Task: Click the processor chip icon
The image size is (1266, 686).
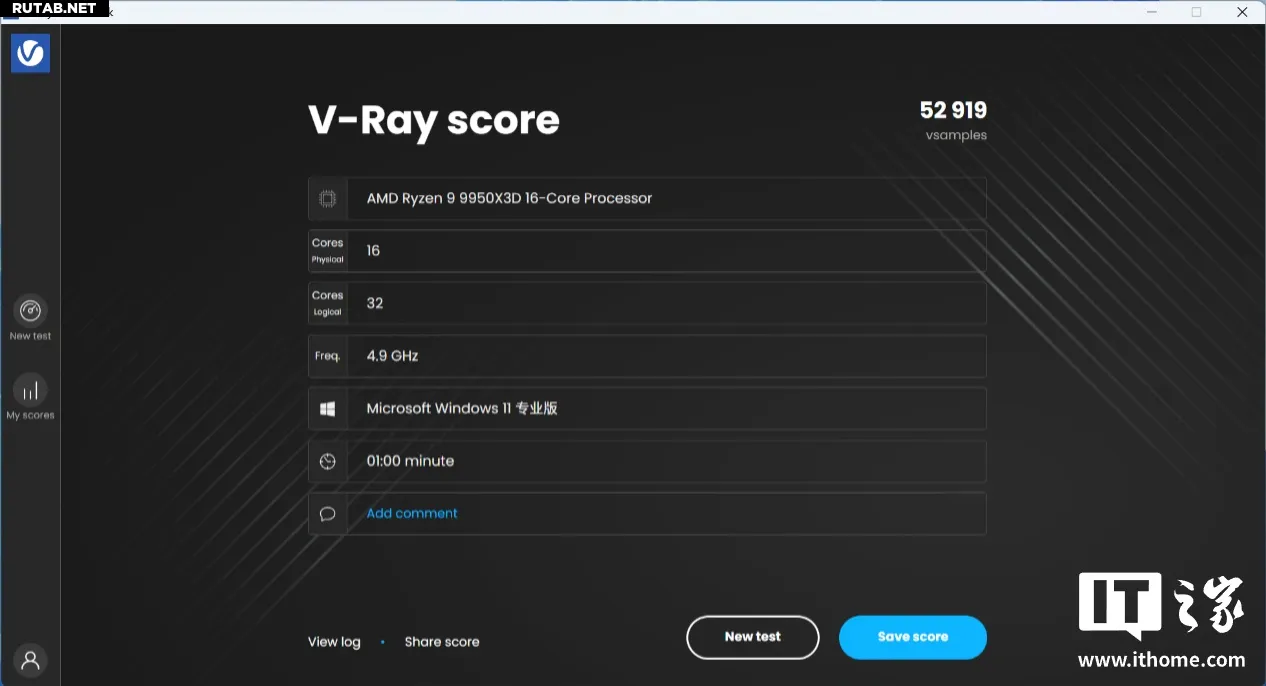Action: (x=328, y=199)
